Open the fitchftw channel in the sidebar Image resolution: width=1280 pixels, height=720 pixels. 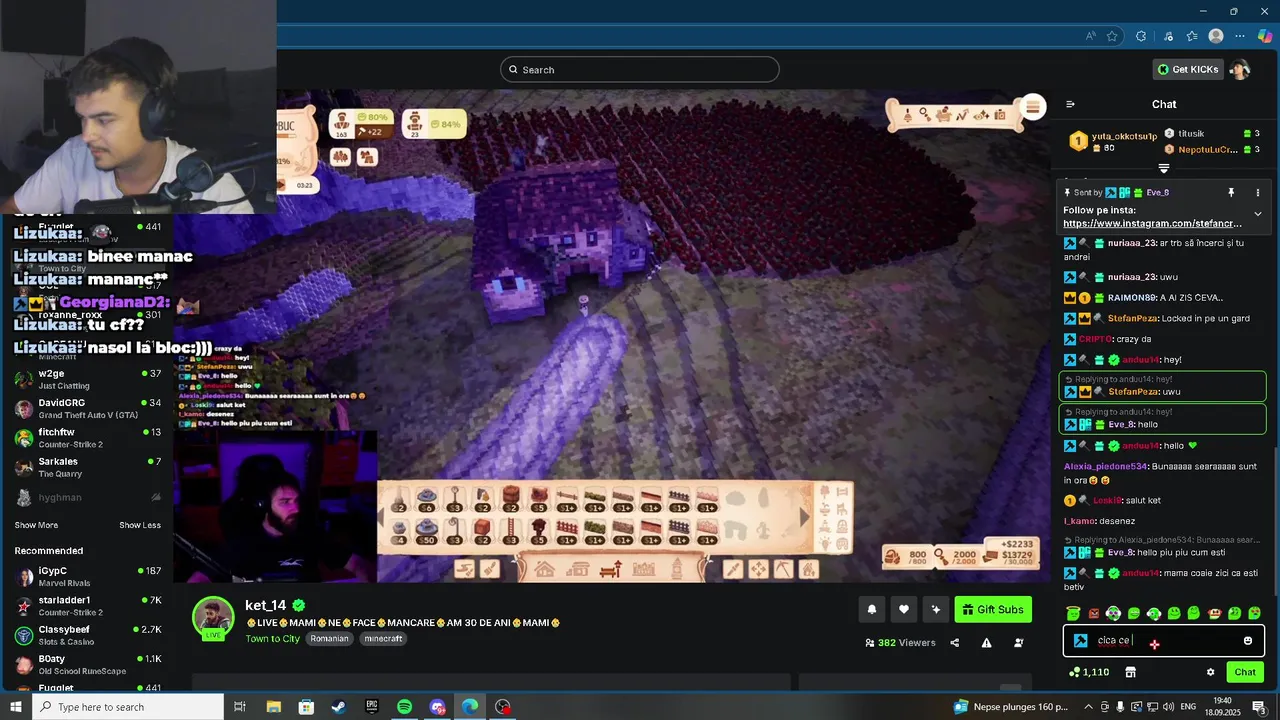[88, 438]
